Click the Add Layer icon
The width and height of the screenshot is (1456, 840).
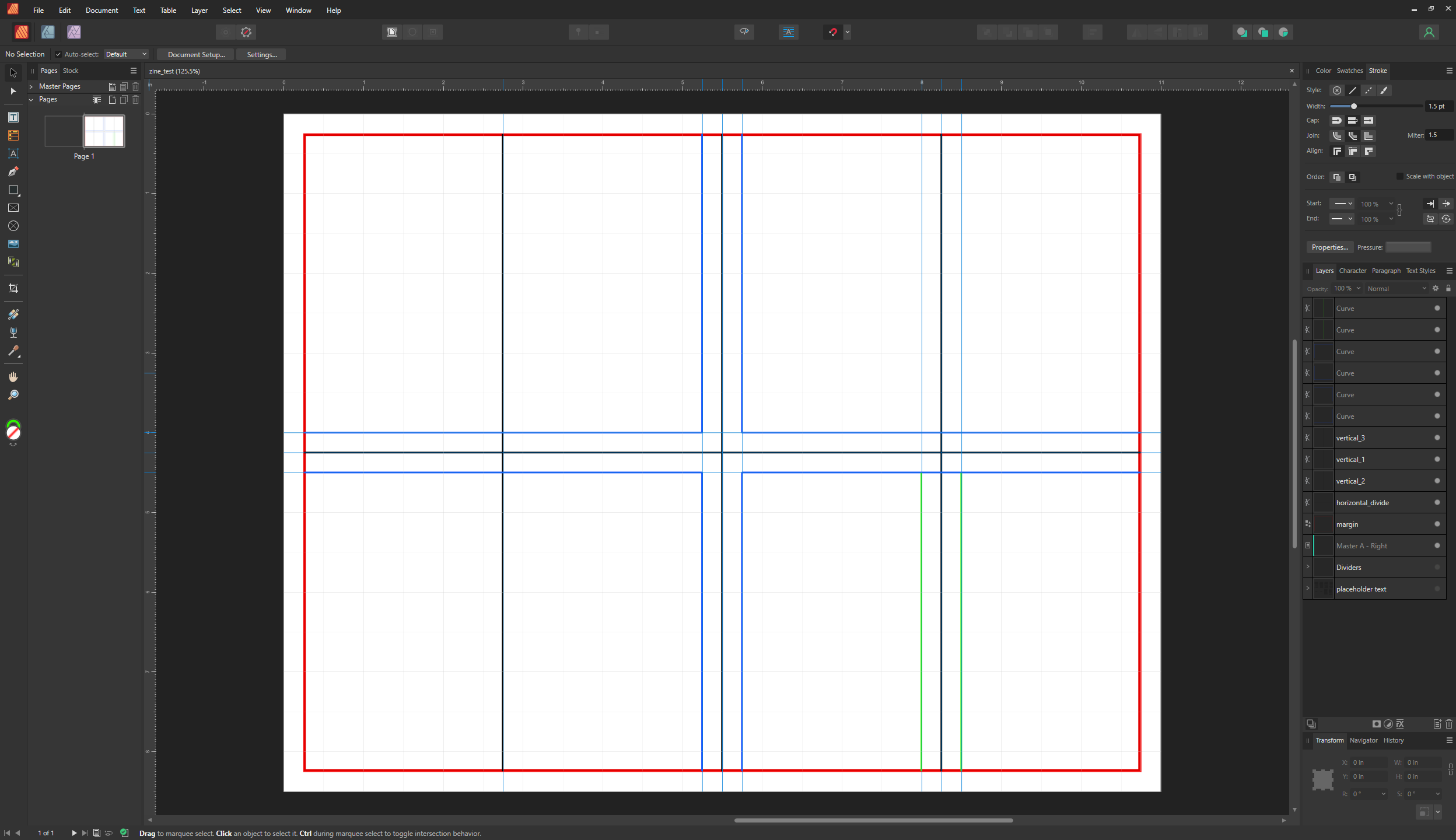point(1437,724)
